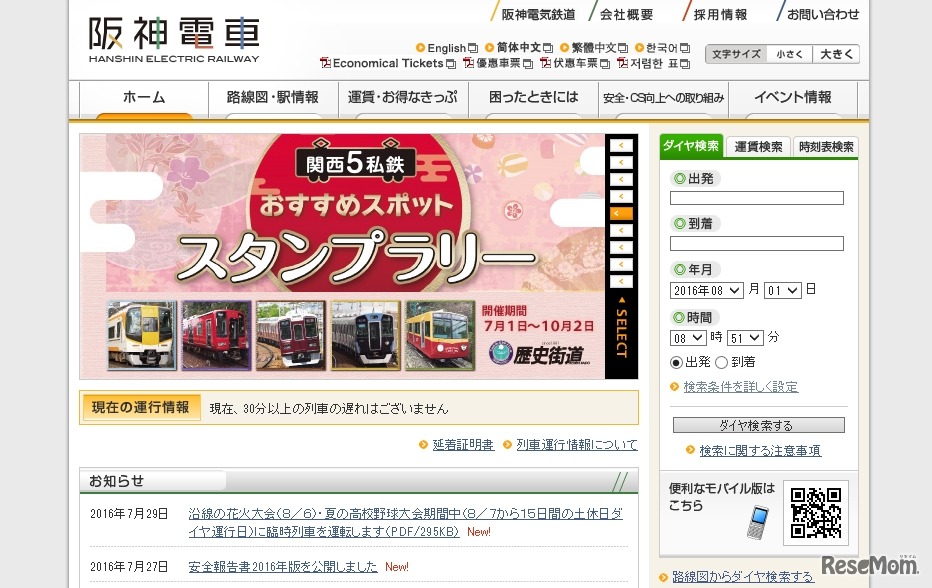The width and height of the screenshot is (932, 588).
Task: Select ダイヤ検索 search tab
Action: coord(691,146)
